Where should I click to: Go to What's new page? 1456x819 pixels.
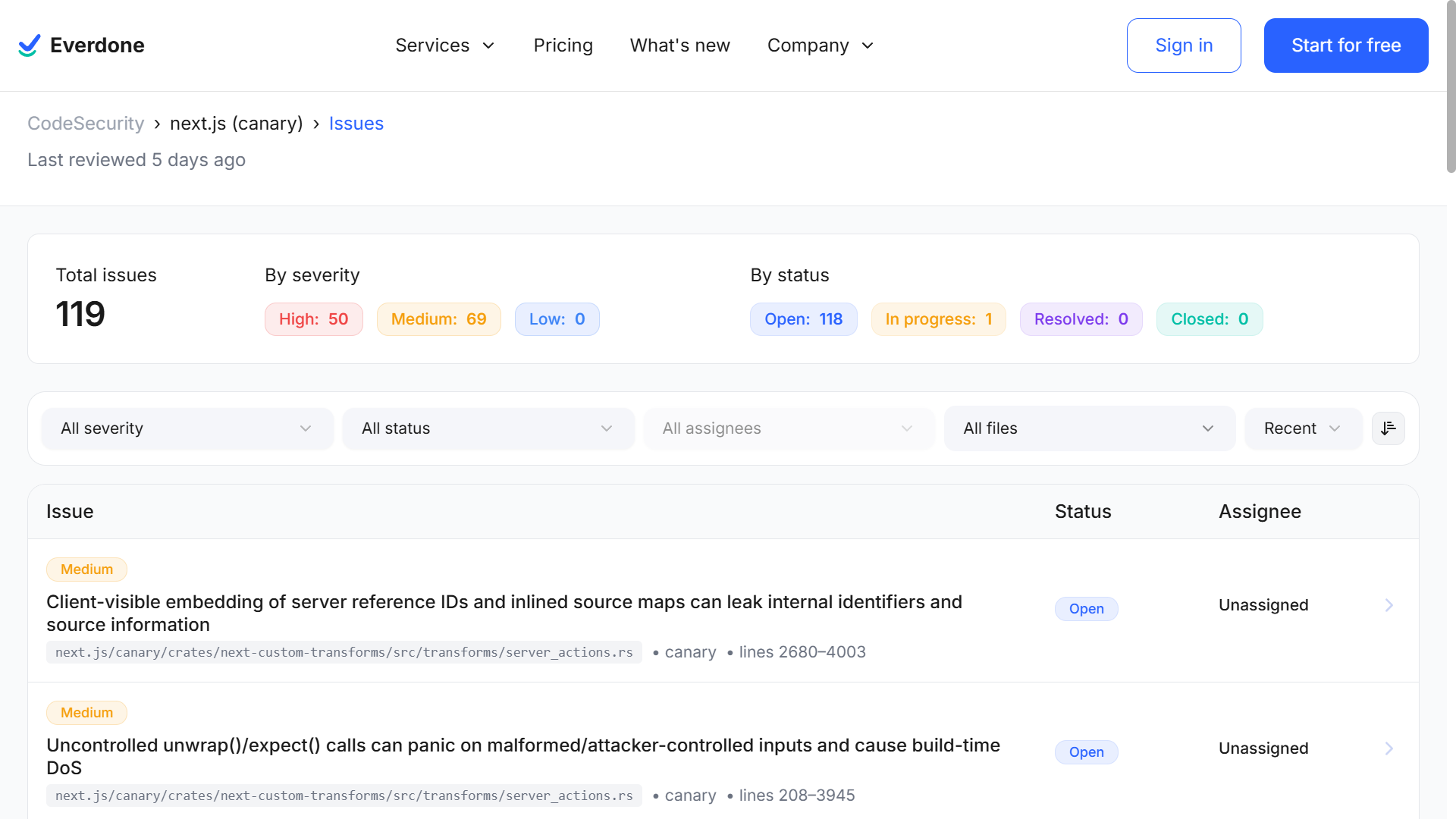click(x=679, y=45)
